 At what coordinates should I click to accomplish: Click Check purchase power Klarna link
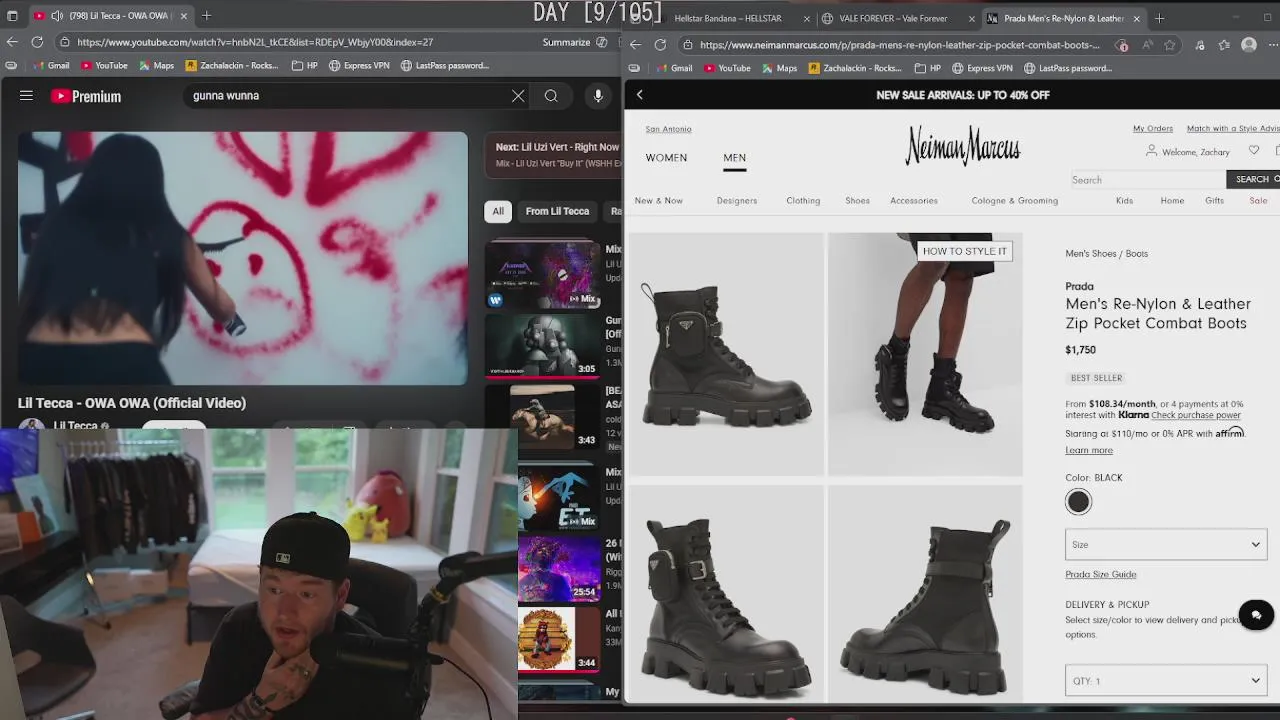(x=1196, y=415)
